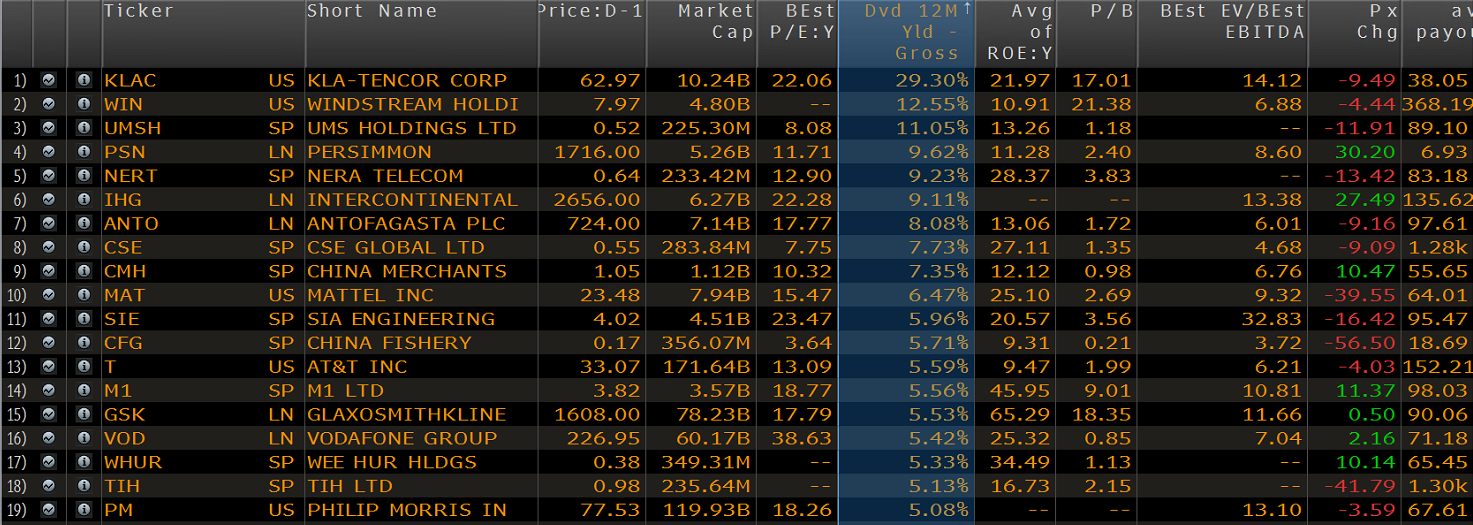Select the ANTOFAGASTA PLC short name
1473x525 pixels.
(407, 223)
